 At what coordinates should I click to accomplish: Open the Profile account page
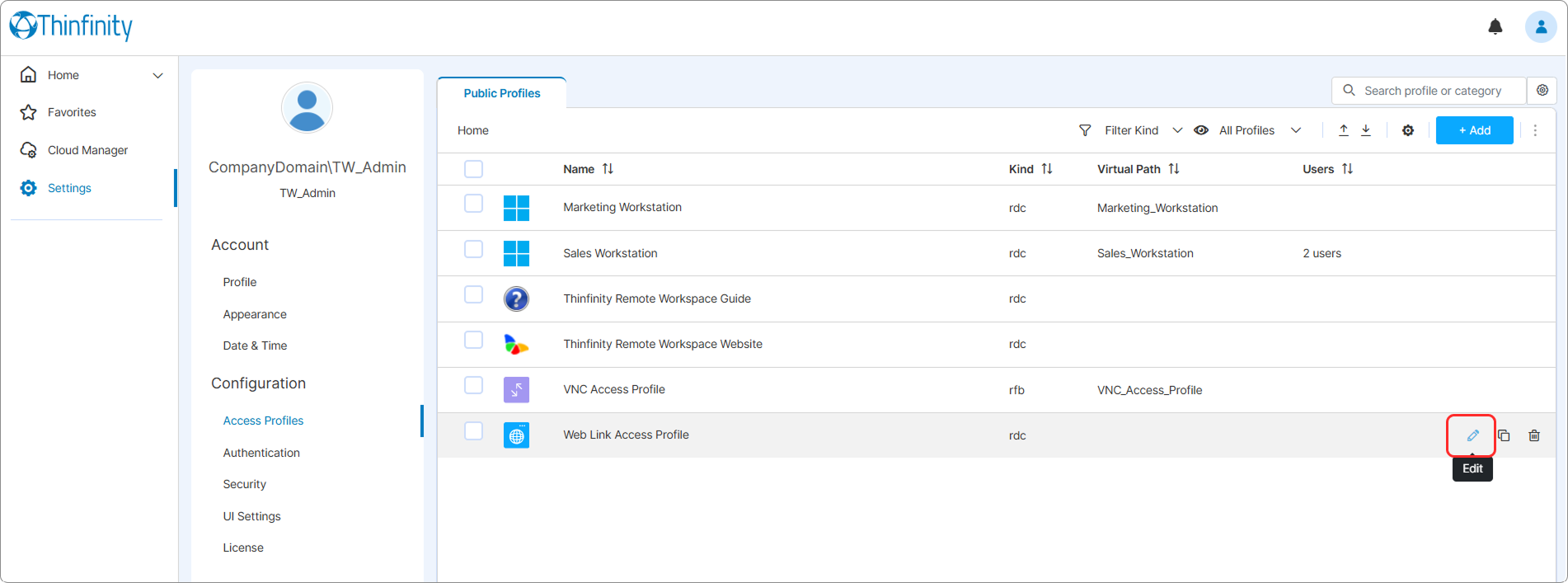(239, 282)
